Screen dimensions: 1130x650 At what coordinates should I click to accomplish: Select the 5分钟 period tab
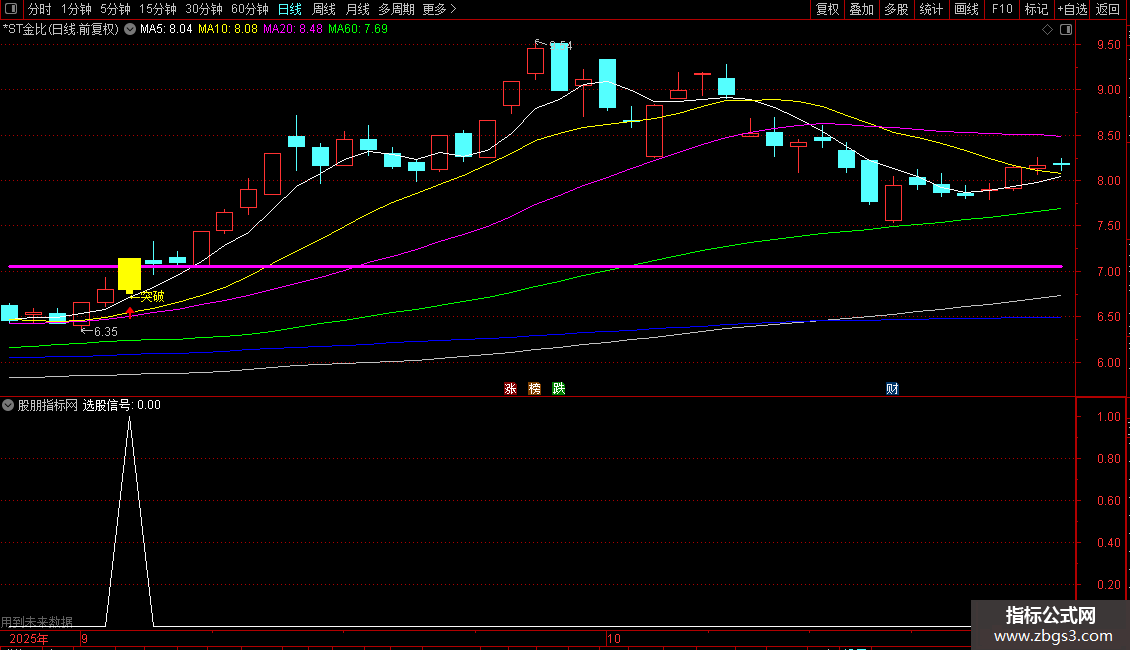click(115, 9)
